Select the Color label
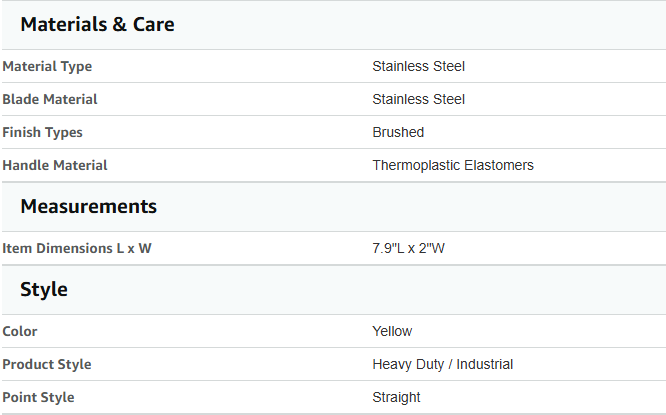This screenshot has height=415, width=666. click(20, 331)
